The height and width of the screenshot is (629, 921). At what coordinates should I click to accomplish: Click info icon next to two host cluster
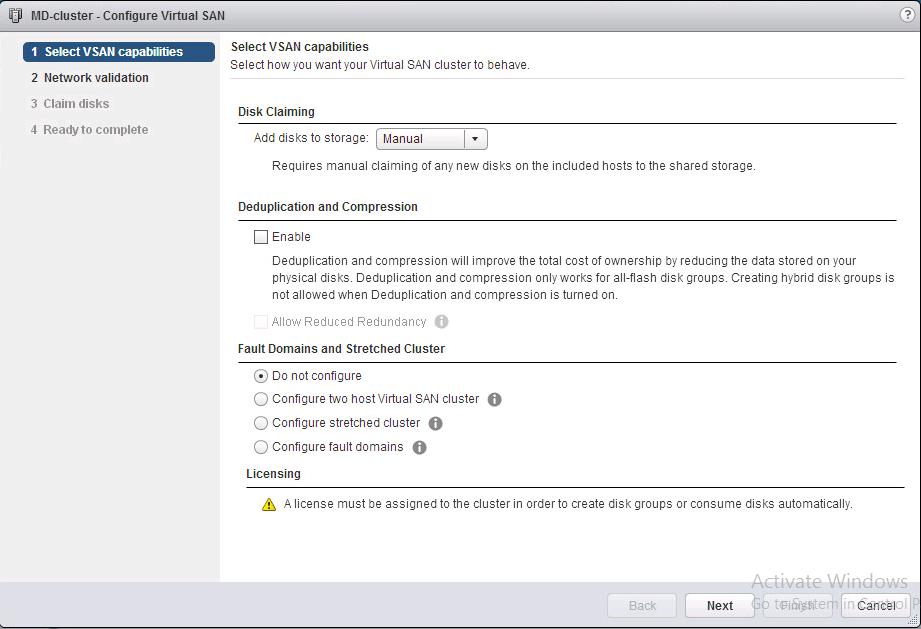point(494,399)
